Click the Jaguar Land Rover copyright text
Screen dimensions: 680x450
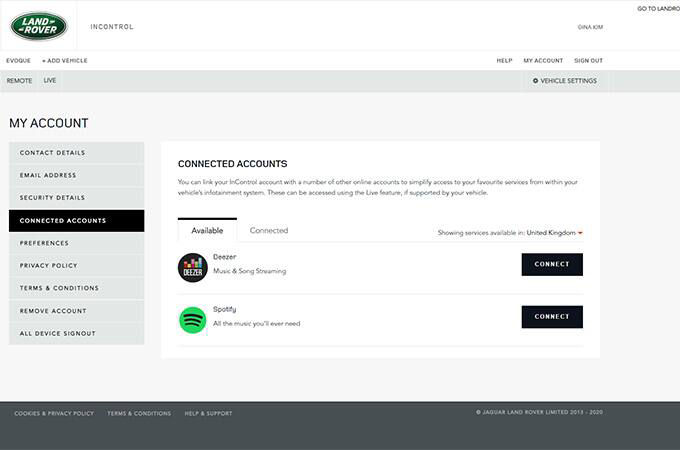click(539, 412)
